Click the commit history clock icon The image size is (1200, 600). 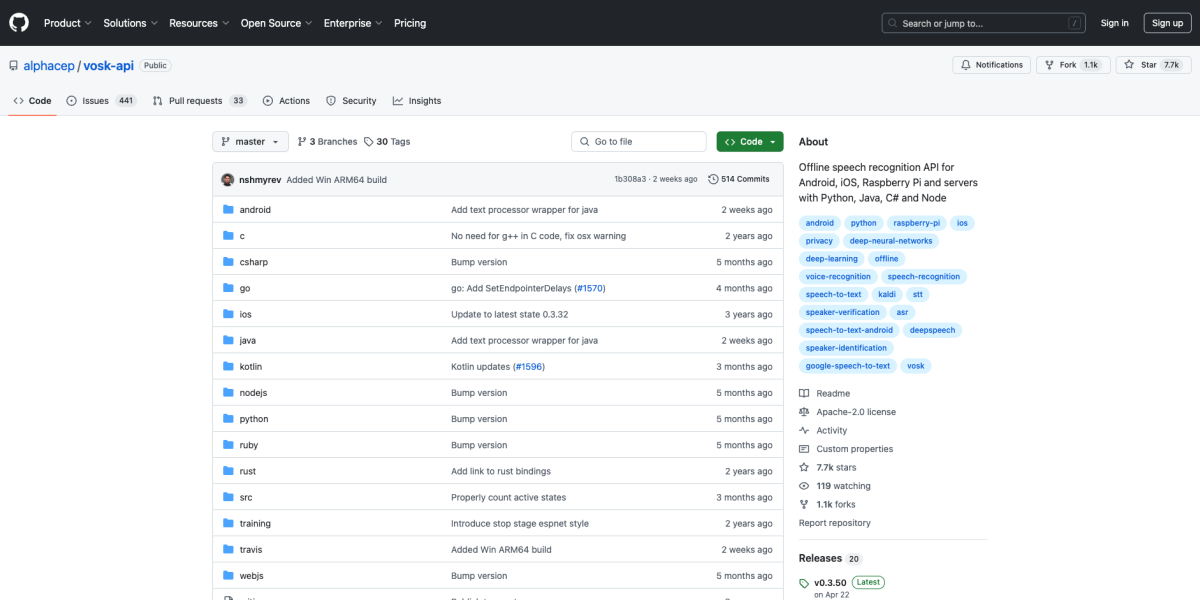point(713,179)
